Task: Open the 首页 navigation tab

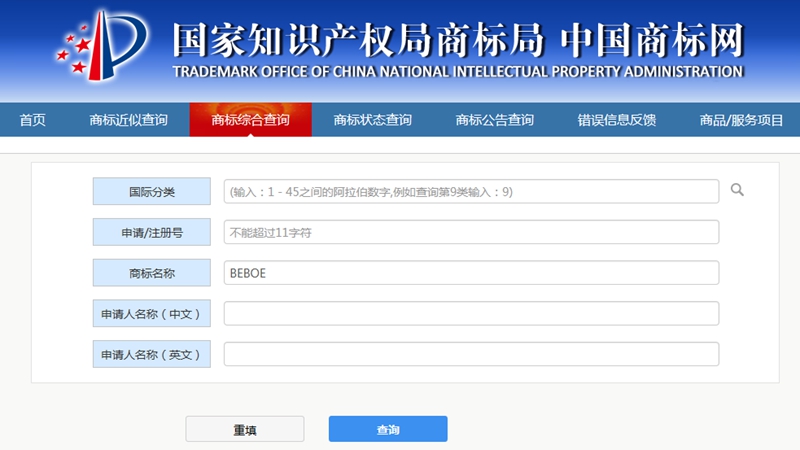Action: coord(33,120)
